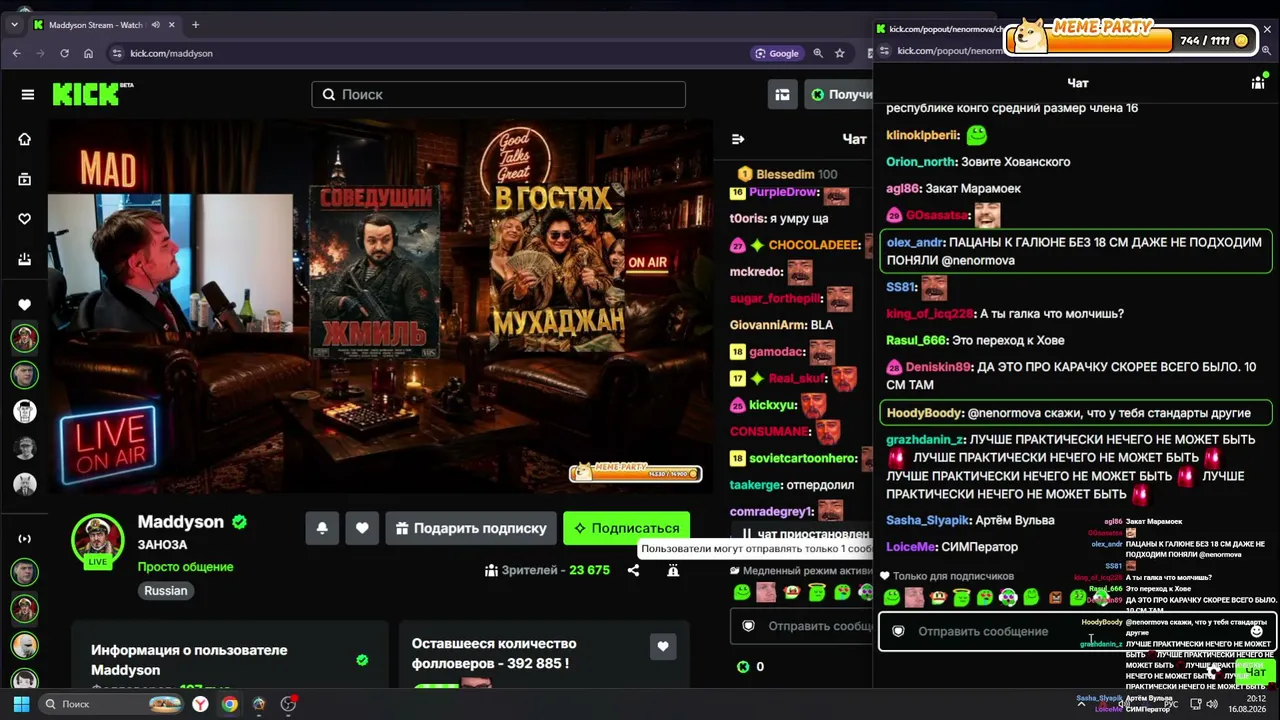The width and height of the screenshot is (1280, 720).
Task: Select the 23 675 viewers count
Action: coord(589,570)
